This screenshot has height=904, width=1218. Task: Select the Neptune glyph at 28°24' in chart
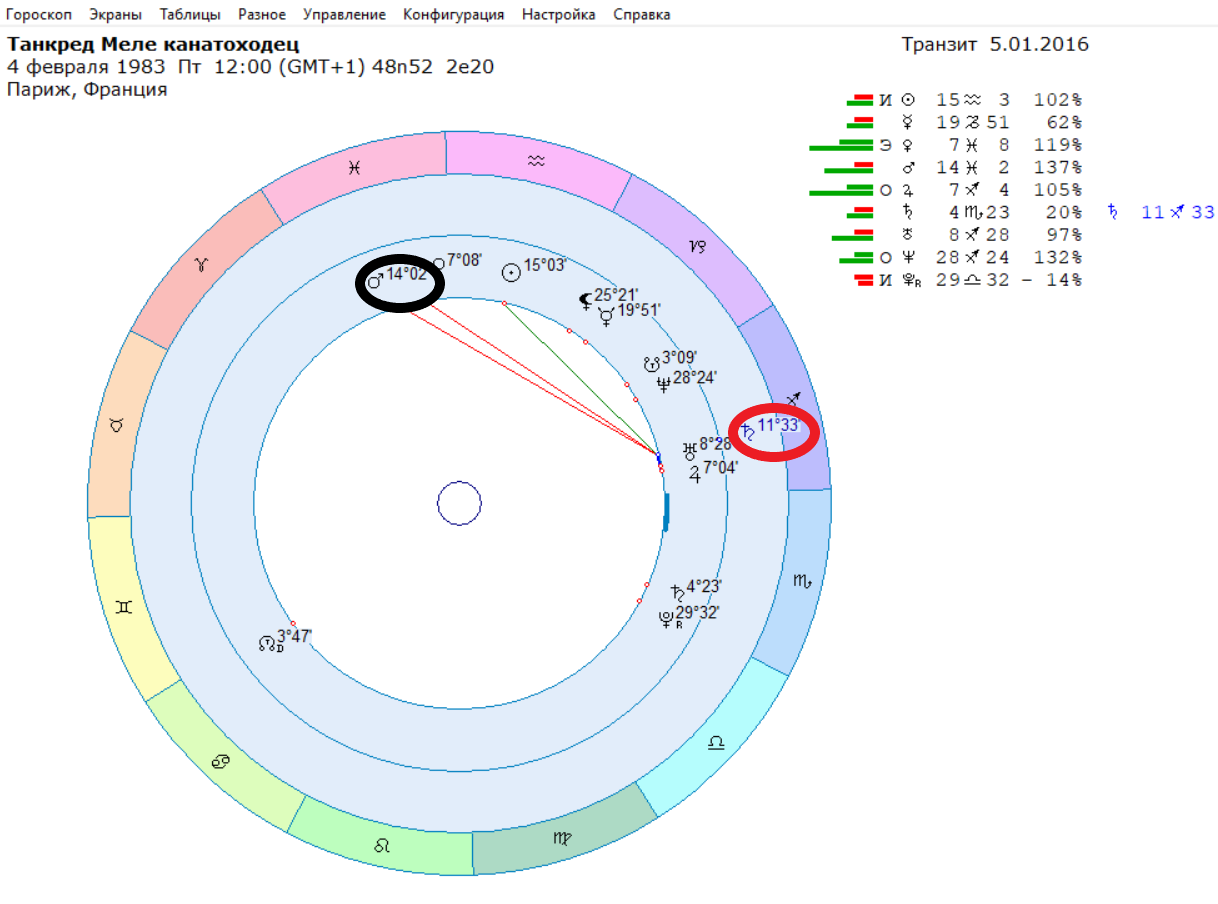point(663,383)
